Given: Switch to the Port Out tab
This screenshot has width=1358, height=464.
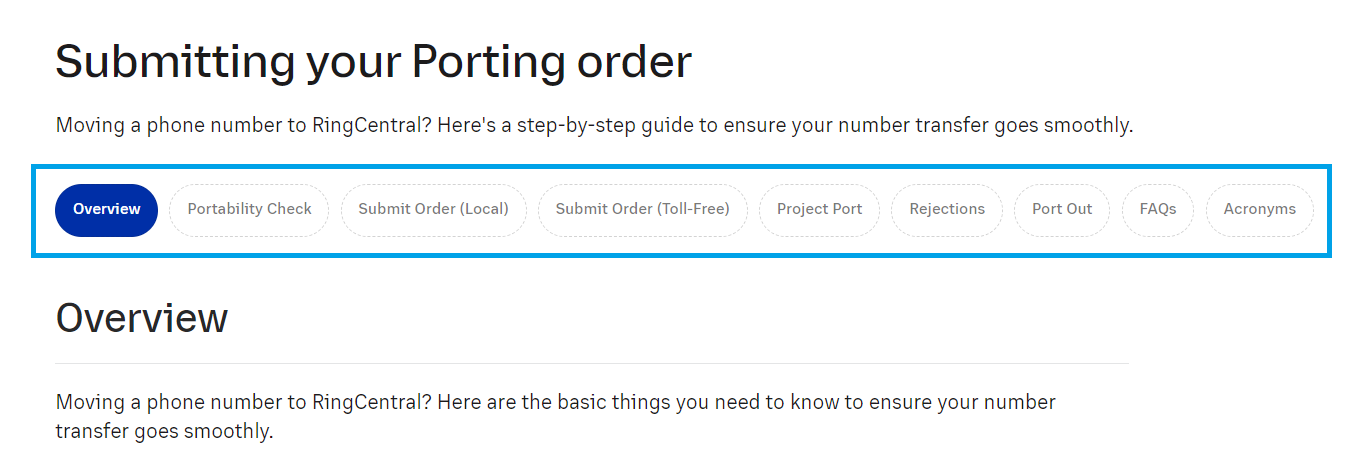Looking at the screenshot, I should [1062, 210].
